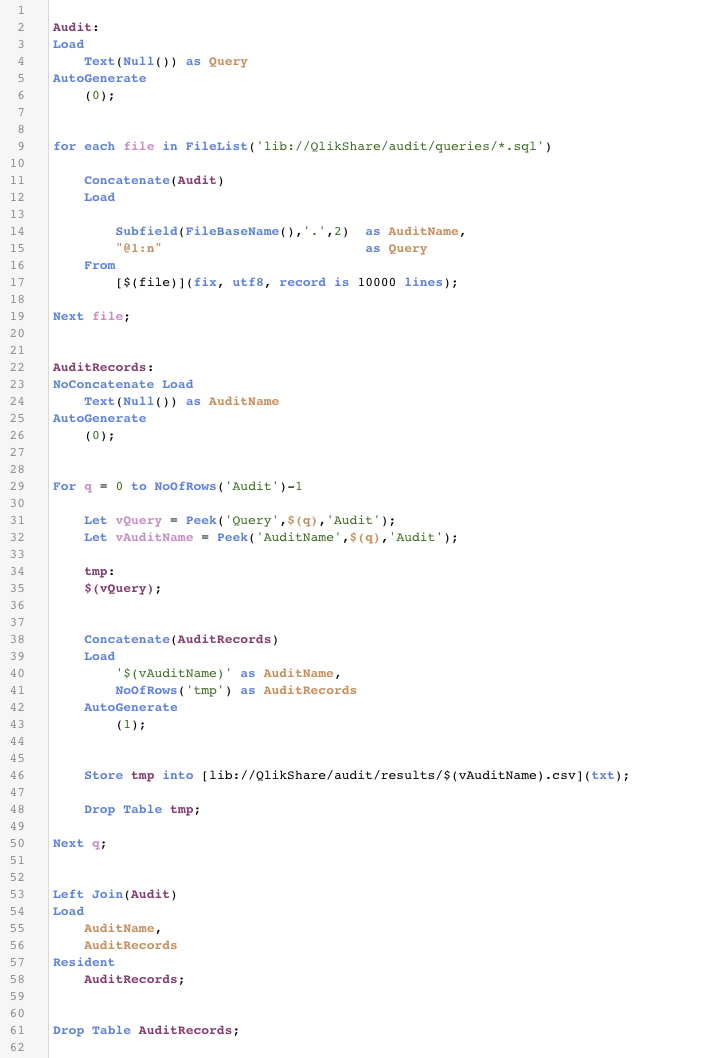
Task: Click 'Text(Null()) as Query' on line 4
Action: click(165, 61)
